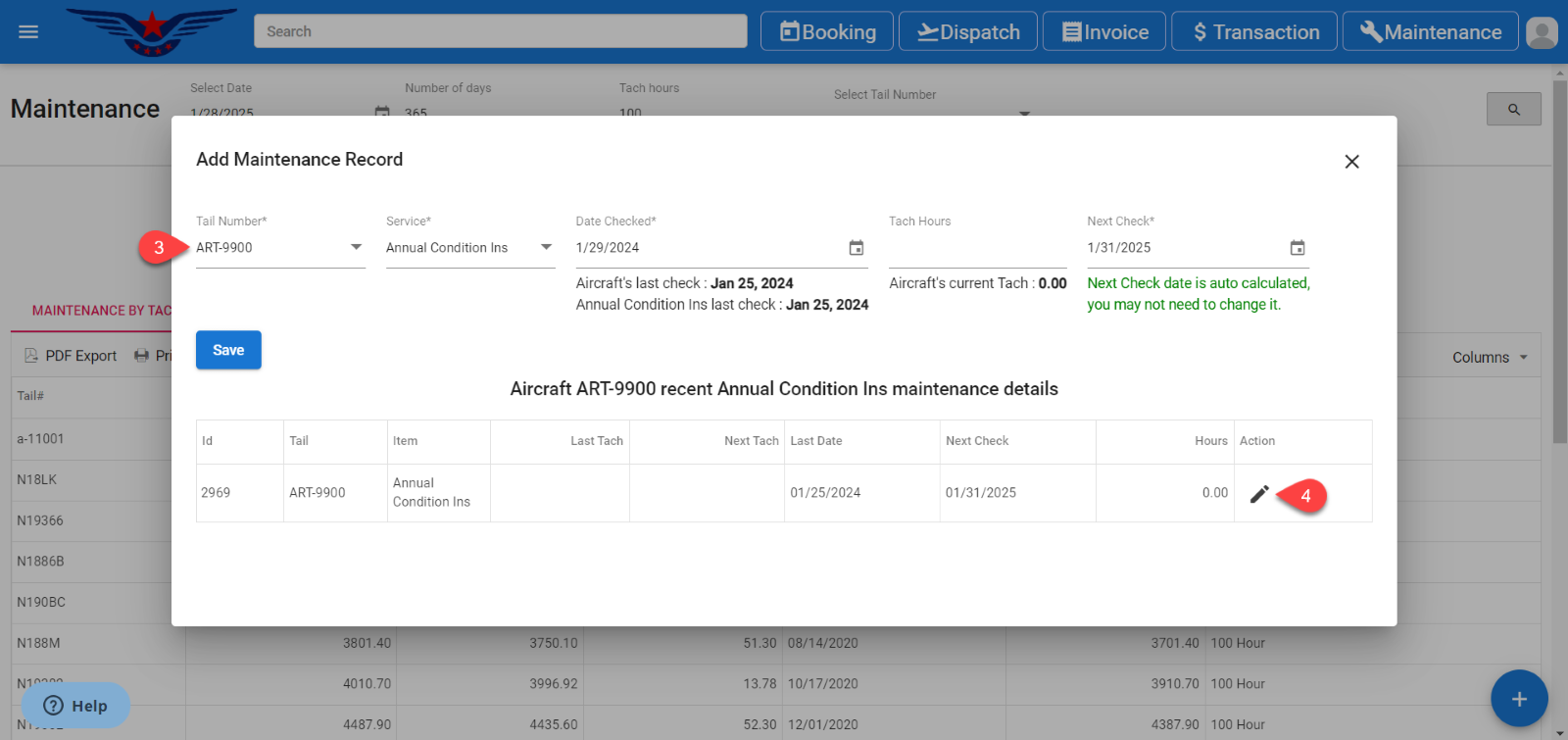Go to the Dispatch section
Screen dimensions: 1568x740
point(967,31)
